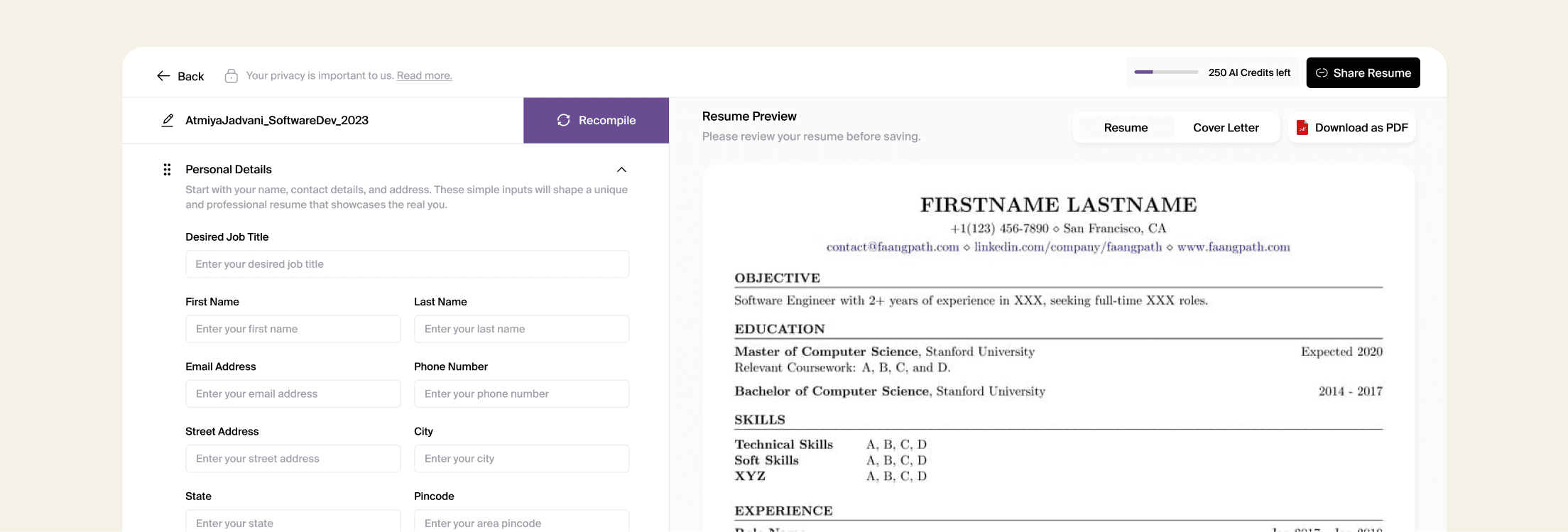Click the back arrow icon
The width and height of the screenshot is (1568, 532).
point(163,76)
